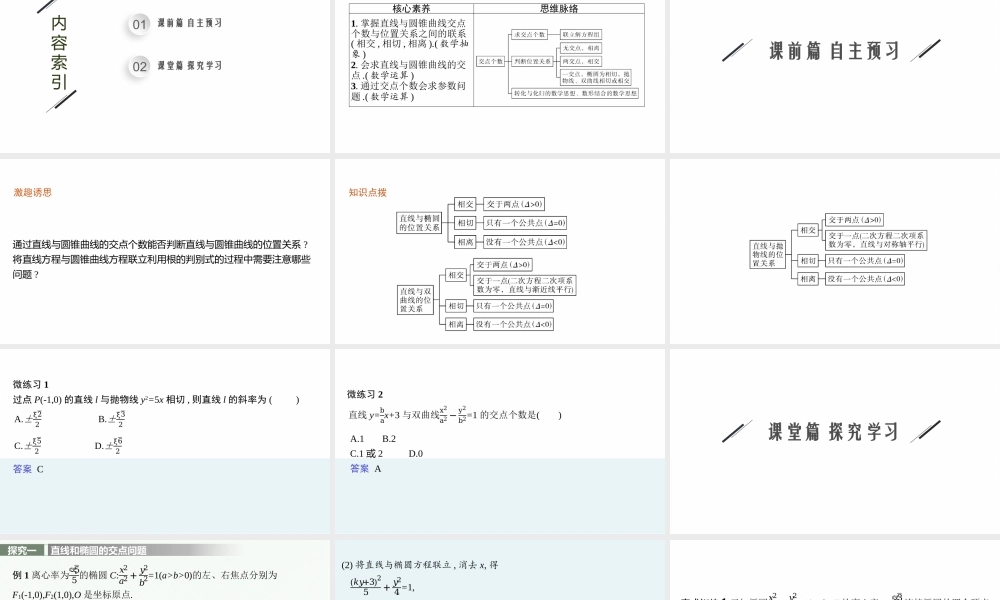Click the 02 numbered circle icon
The image size is (1000, 600).
pos(138,66)
